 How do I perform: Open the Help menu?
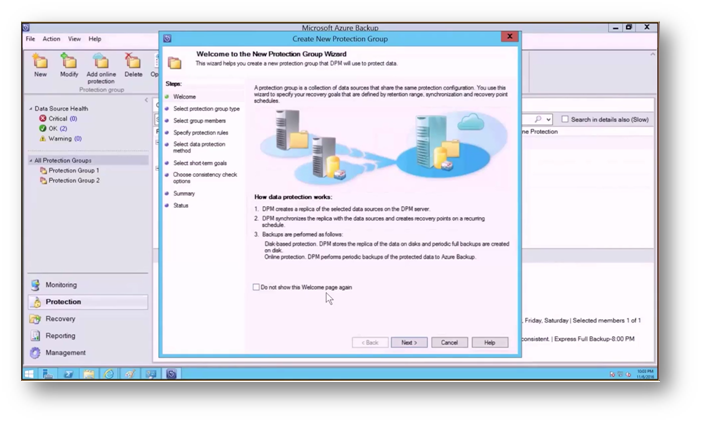(x=94, y=39)
